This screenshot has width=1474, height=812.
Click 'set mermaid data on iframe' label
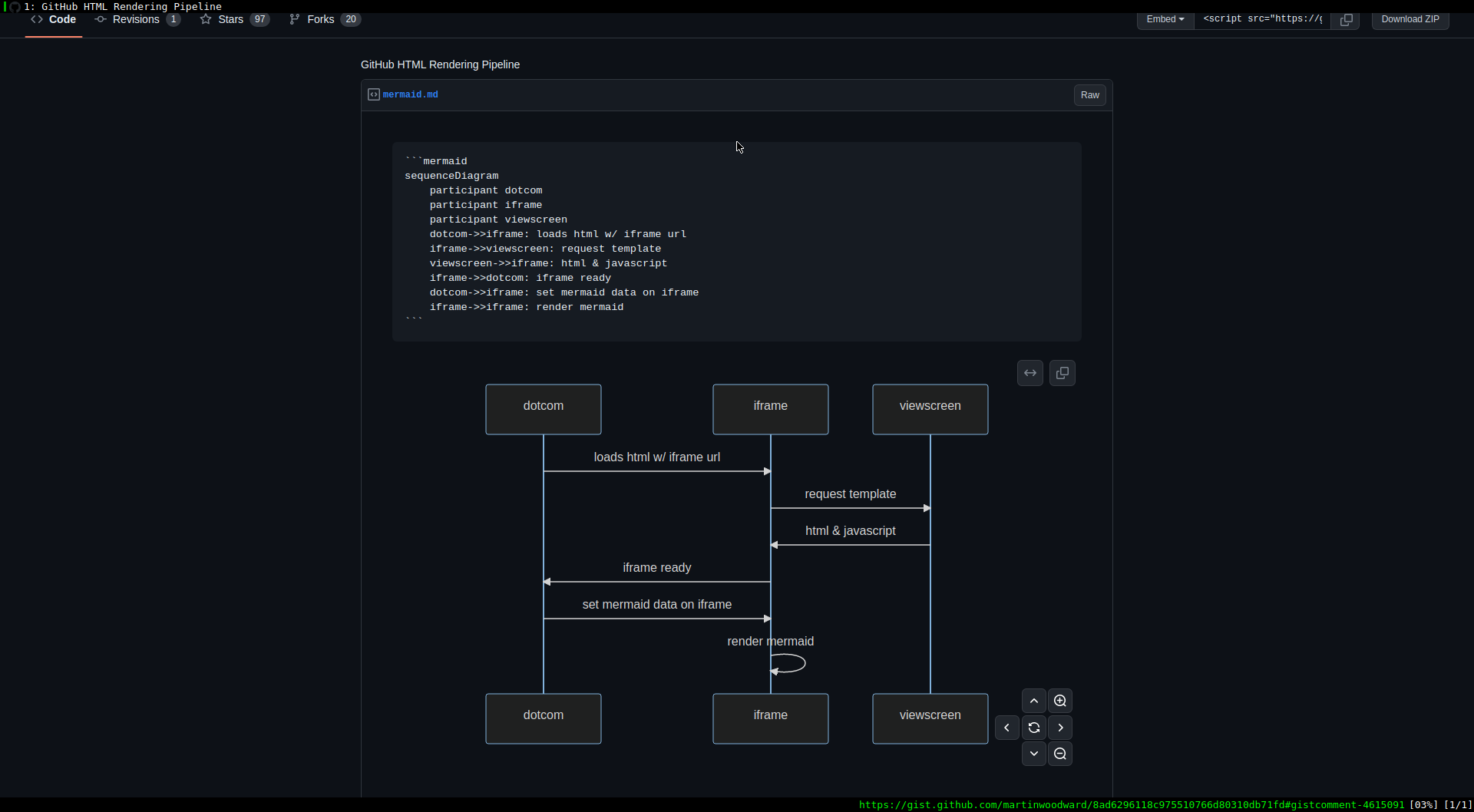point(657,605)
